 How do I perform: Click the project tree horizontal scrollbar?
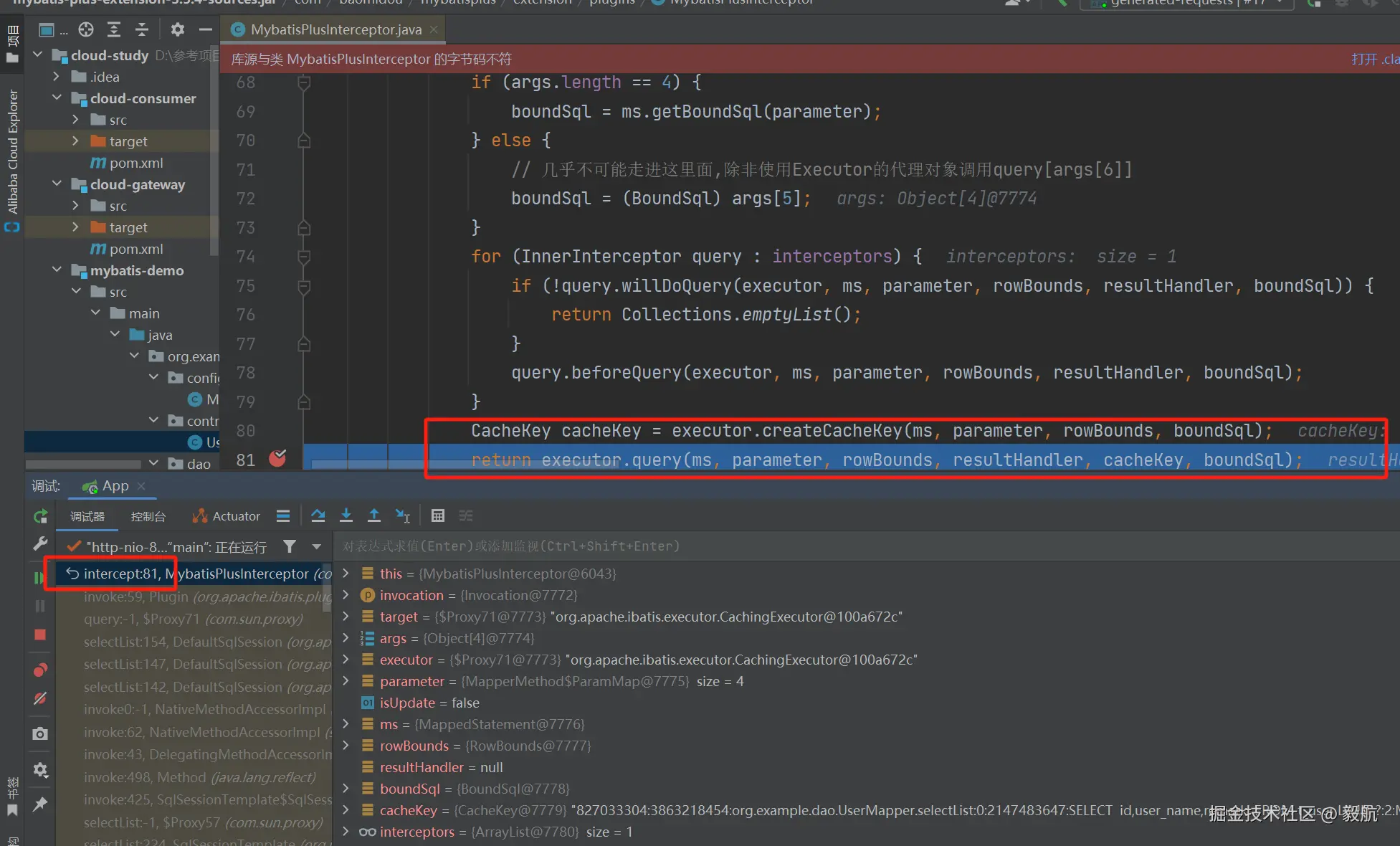[84, 465]
